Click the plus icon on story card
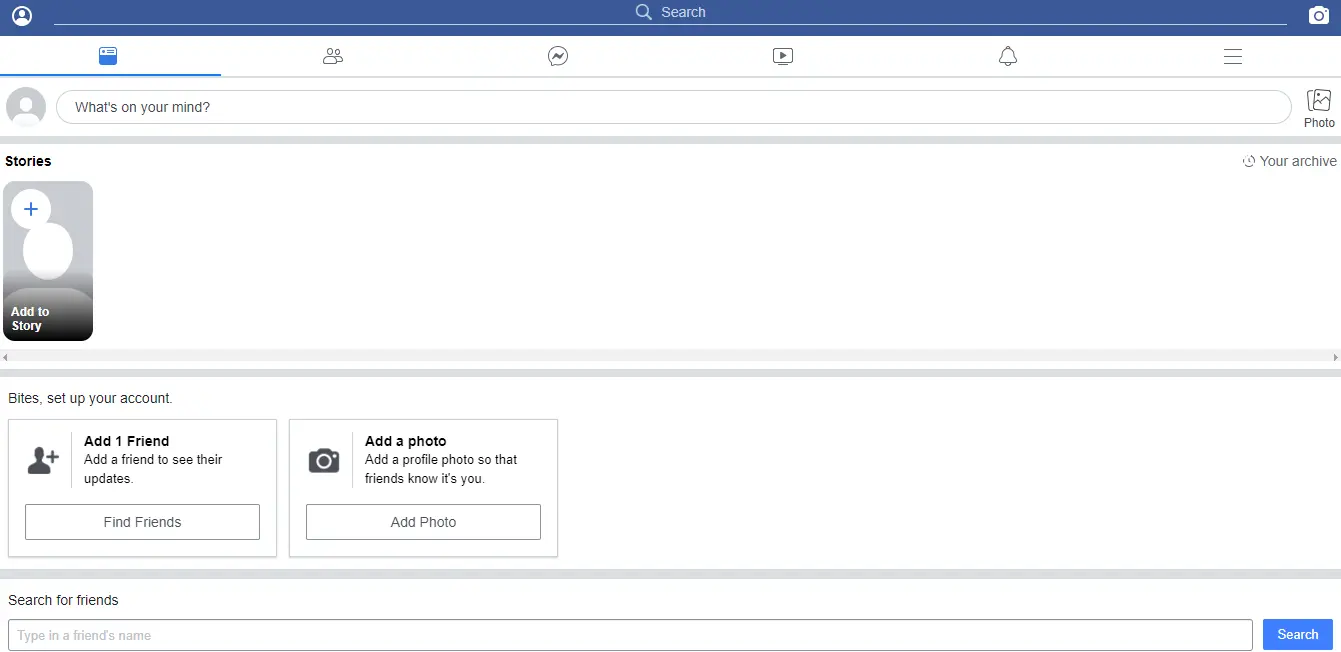 [31, 209]
